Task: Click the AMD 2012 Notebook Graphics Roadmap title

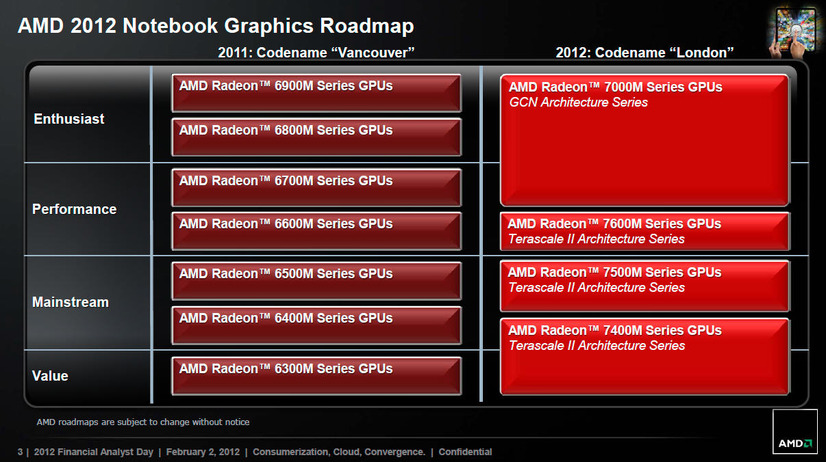Action: coord(216,26)
